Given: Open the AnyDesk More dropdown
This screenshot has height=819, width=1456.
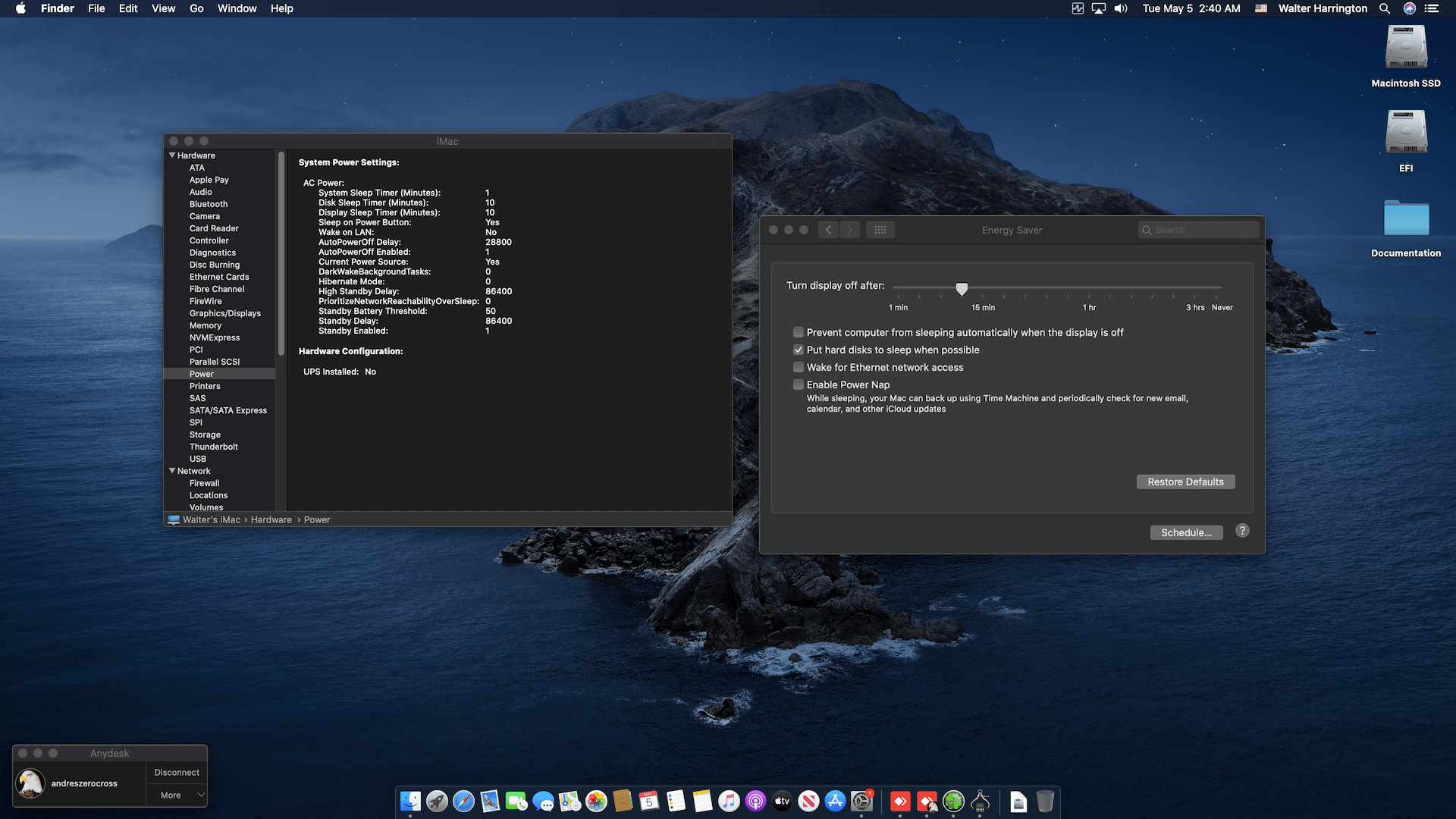Looking at the screenshot, I should (177, 795).
